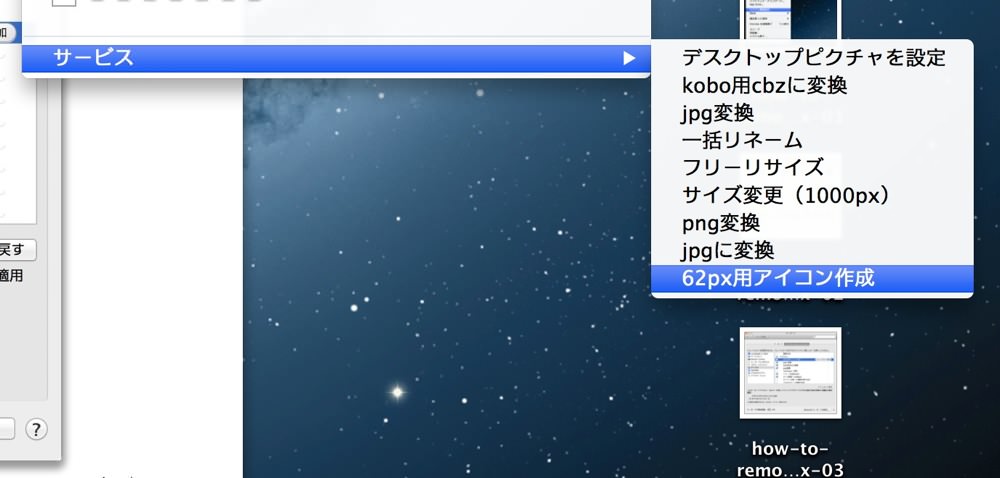The image size is (1000, 478).
Task: Select kobo用cbzに変換 service
Action: [x=812, y=85]
